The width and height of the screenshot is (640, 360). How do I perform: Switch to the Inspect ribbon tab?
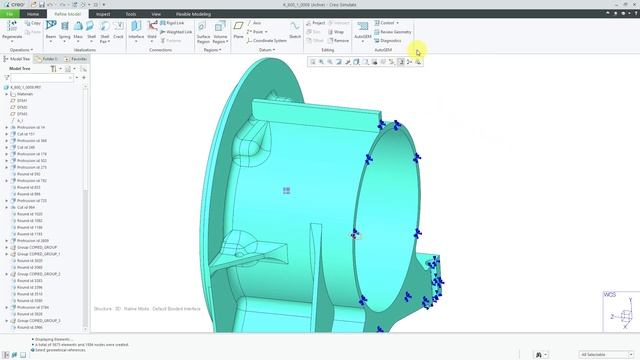tap(103, 14)
